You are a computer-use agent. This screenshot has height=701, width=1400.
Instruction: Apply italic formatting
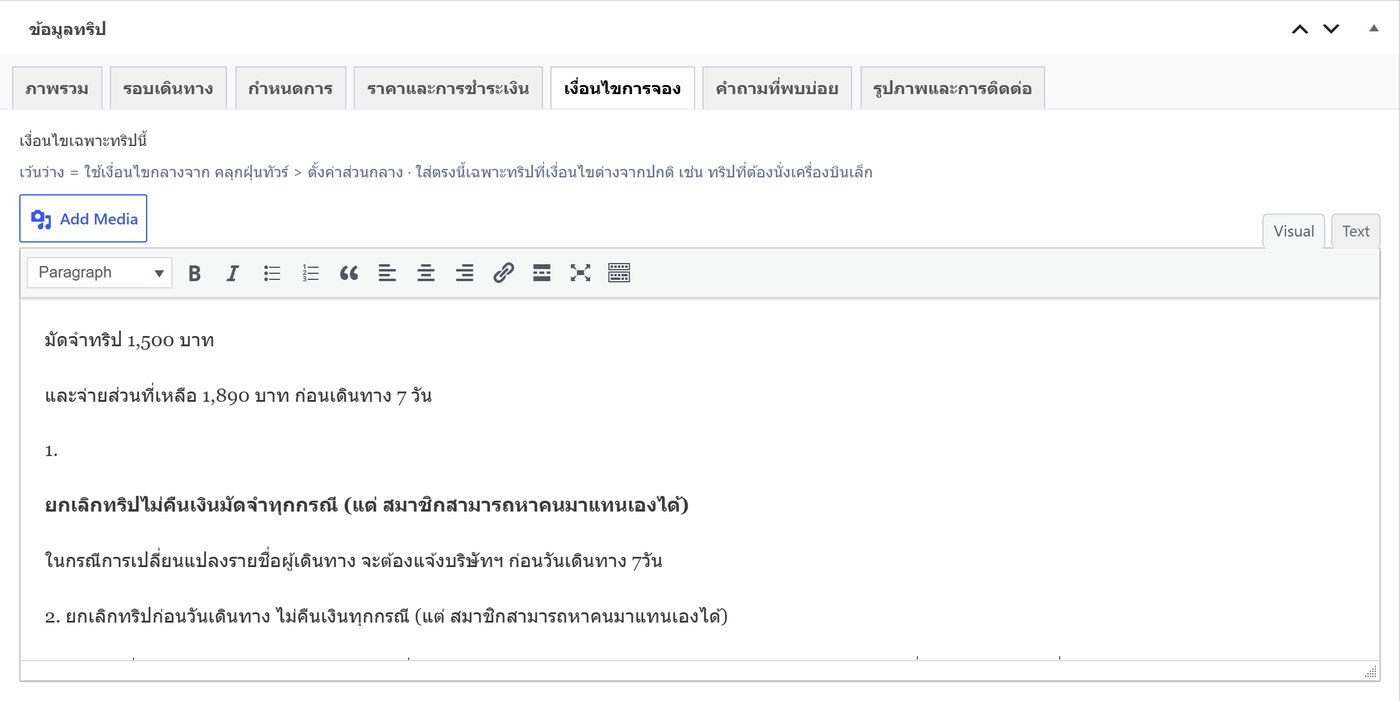[233, 273]
